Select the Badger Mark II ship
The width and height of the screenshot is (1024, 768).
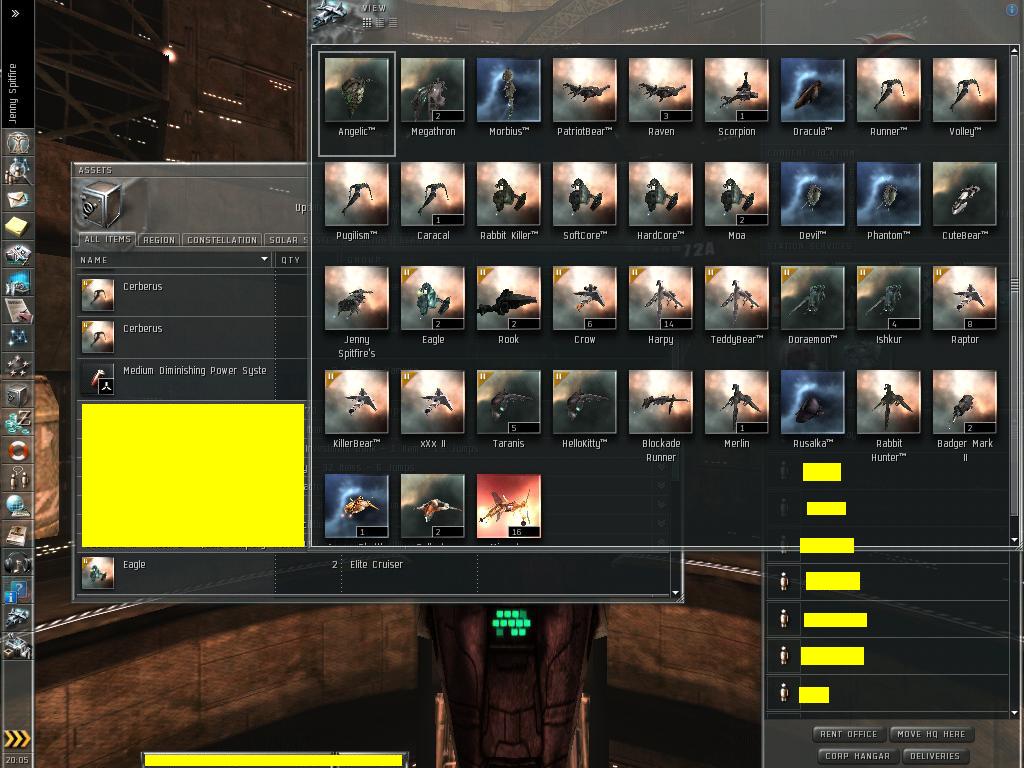pos(965,416)
